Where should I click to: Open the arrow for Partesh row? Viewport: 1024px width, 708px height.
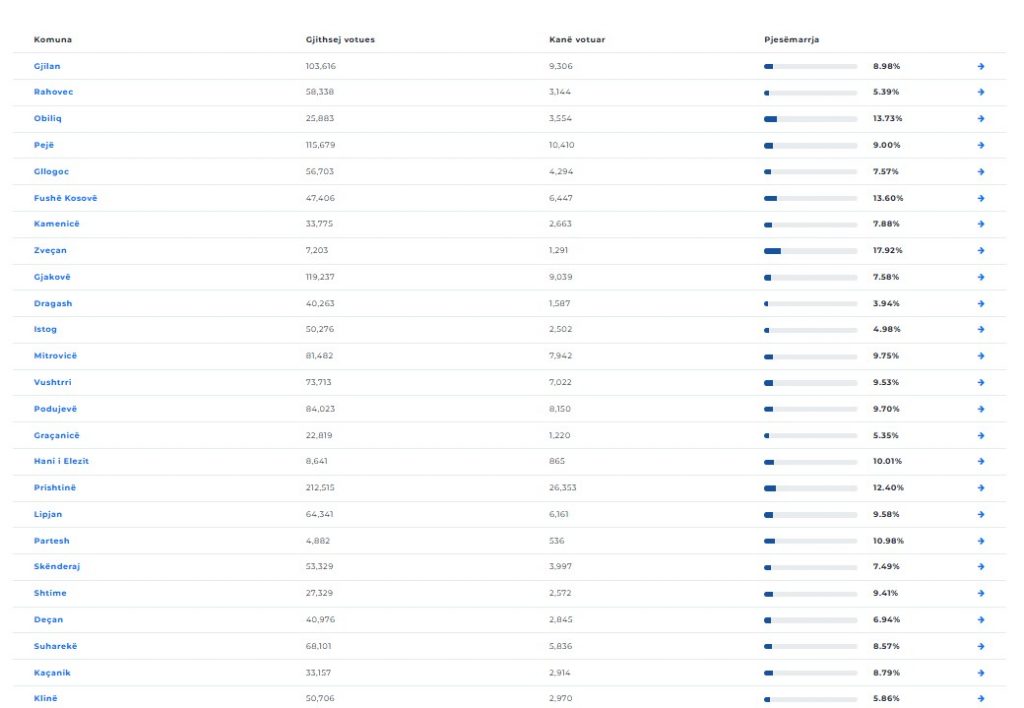point(981,541)
